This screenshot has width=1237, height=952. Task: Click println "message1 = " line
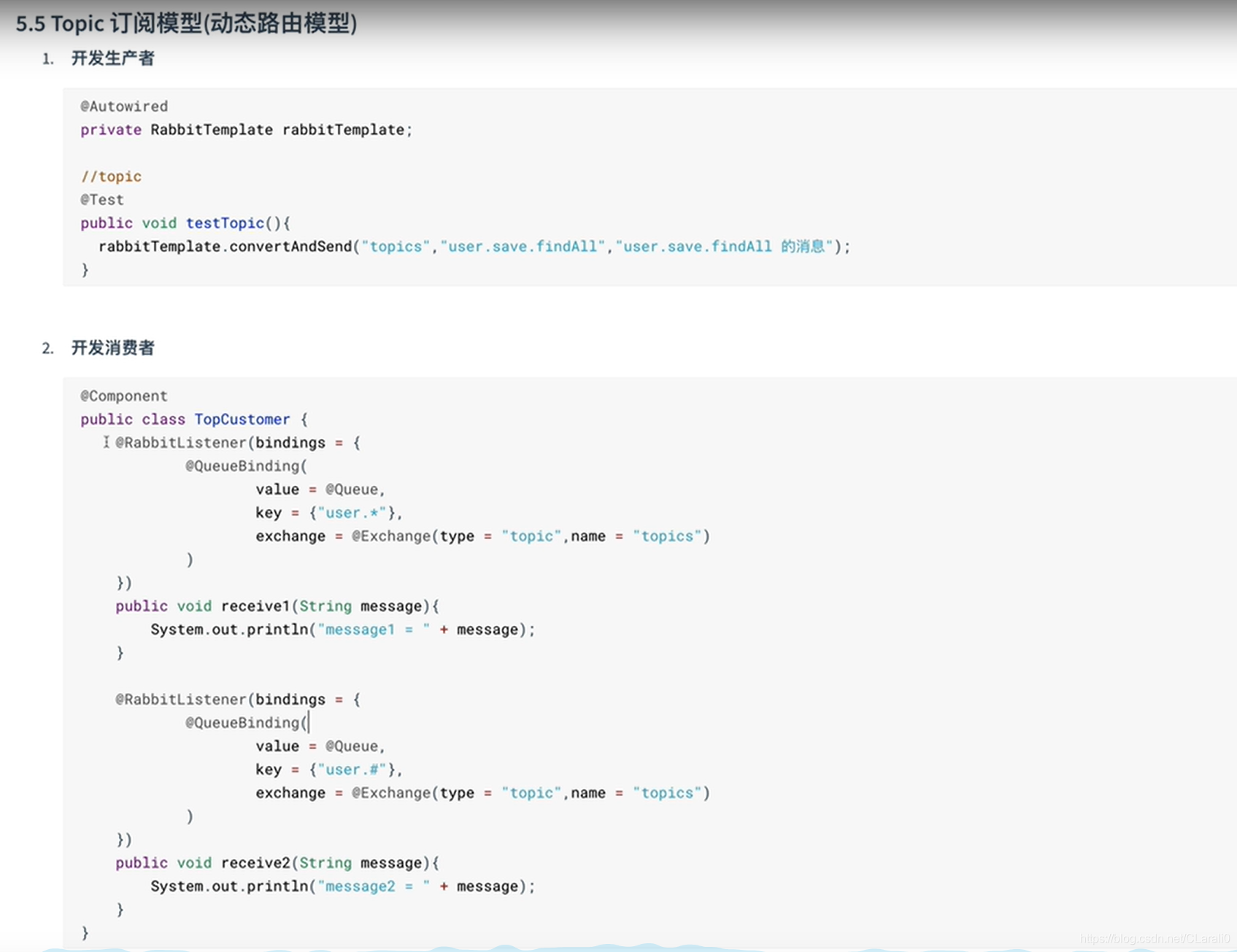pos(343,630)
